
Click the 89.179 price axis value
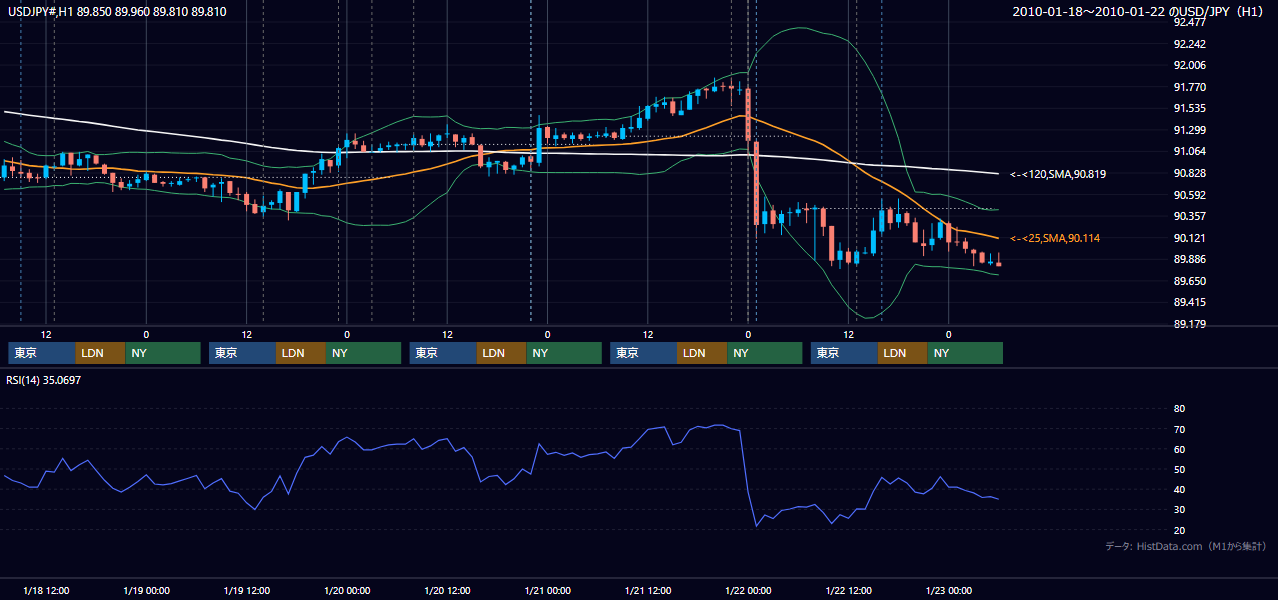click(1190, 324)
